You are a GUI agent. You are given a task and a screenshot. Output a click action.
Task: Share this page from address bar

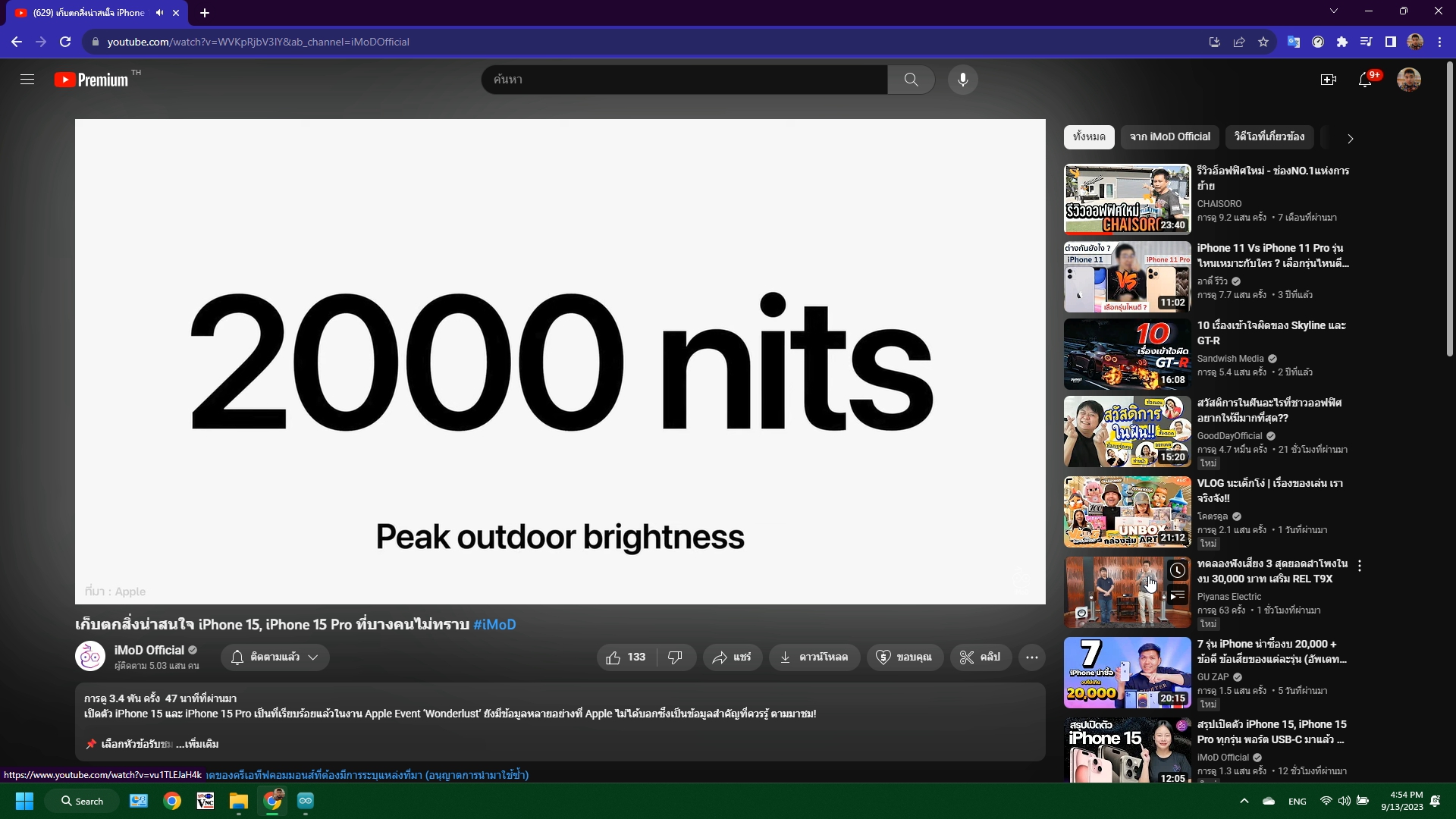click(x=1239, y=42)
